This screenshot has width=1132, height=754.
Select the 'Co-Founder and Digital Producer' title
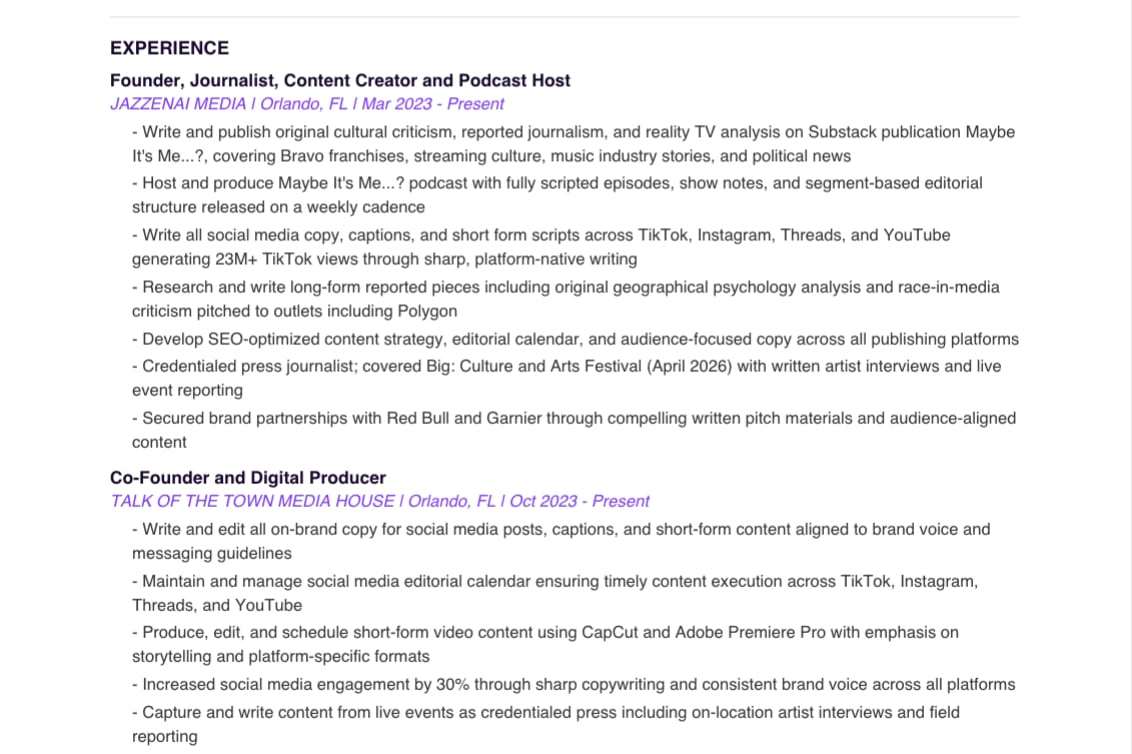click(x=248, y=477)
